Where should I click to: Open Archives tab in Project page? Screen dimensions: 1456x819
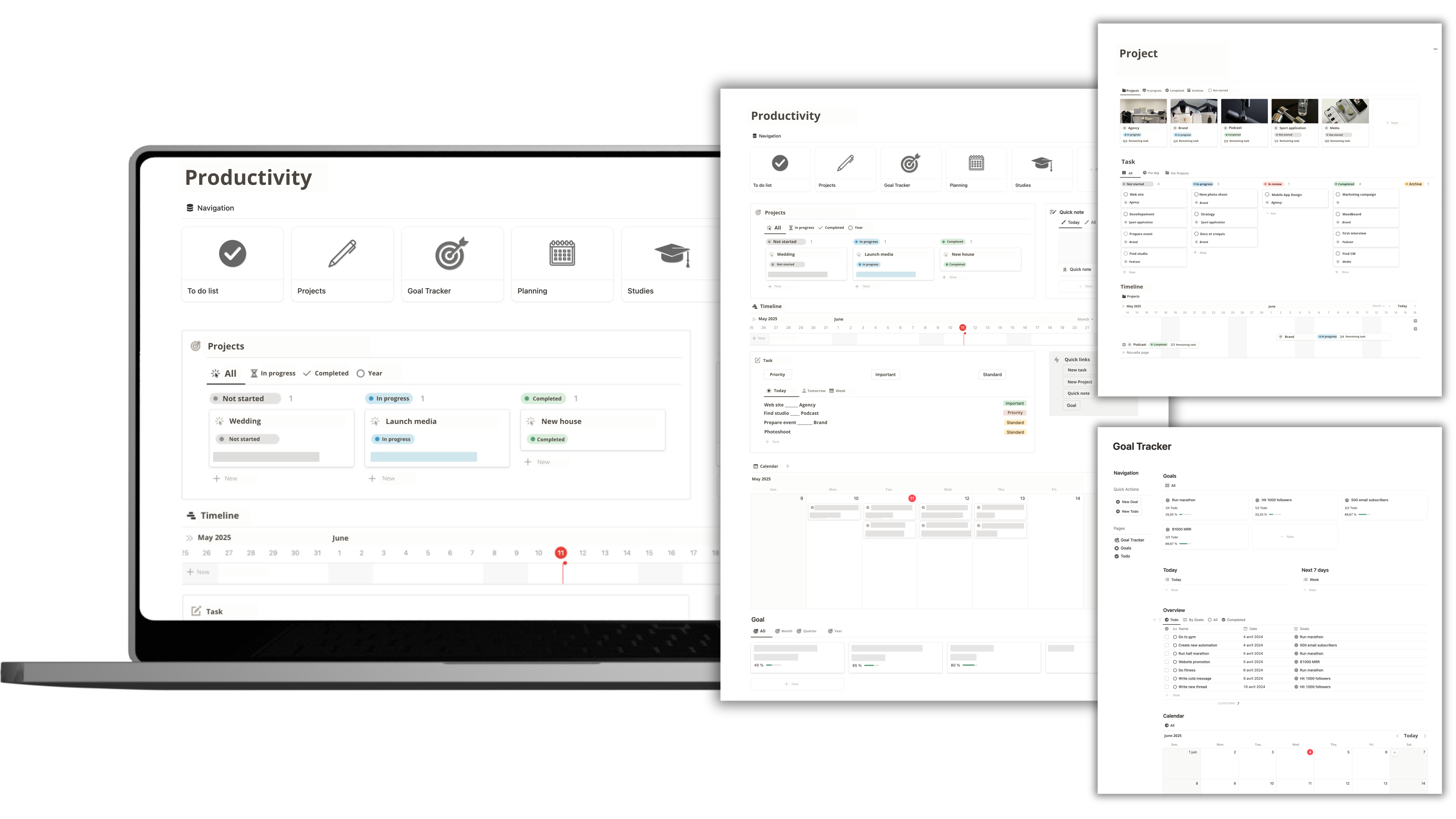point(1196,90)
